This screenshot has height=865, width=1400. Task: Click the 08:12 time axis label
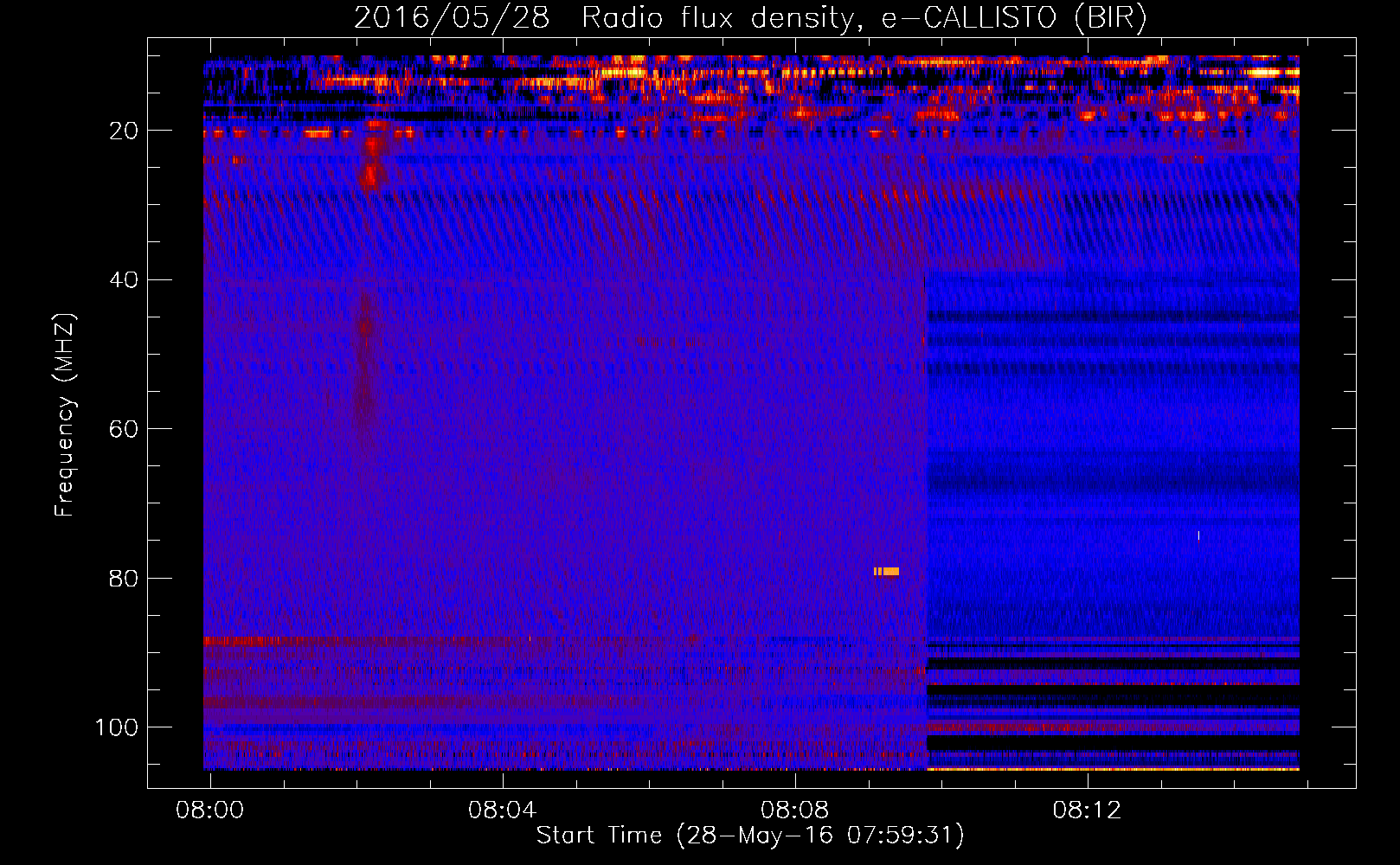pos(1088,811)
